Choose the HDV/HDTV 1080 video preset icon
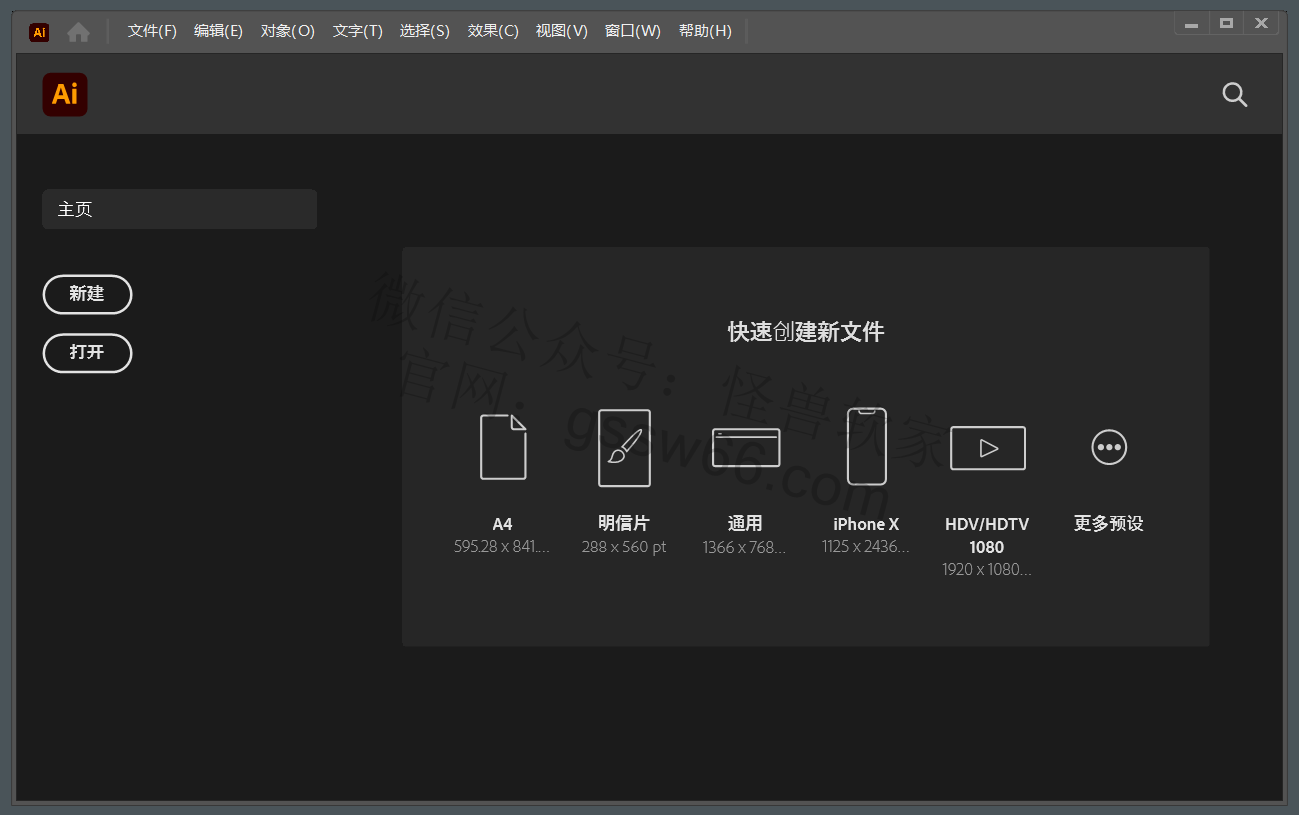Viewport: 1299px width, 815px height. pos(988,448)
